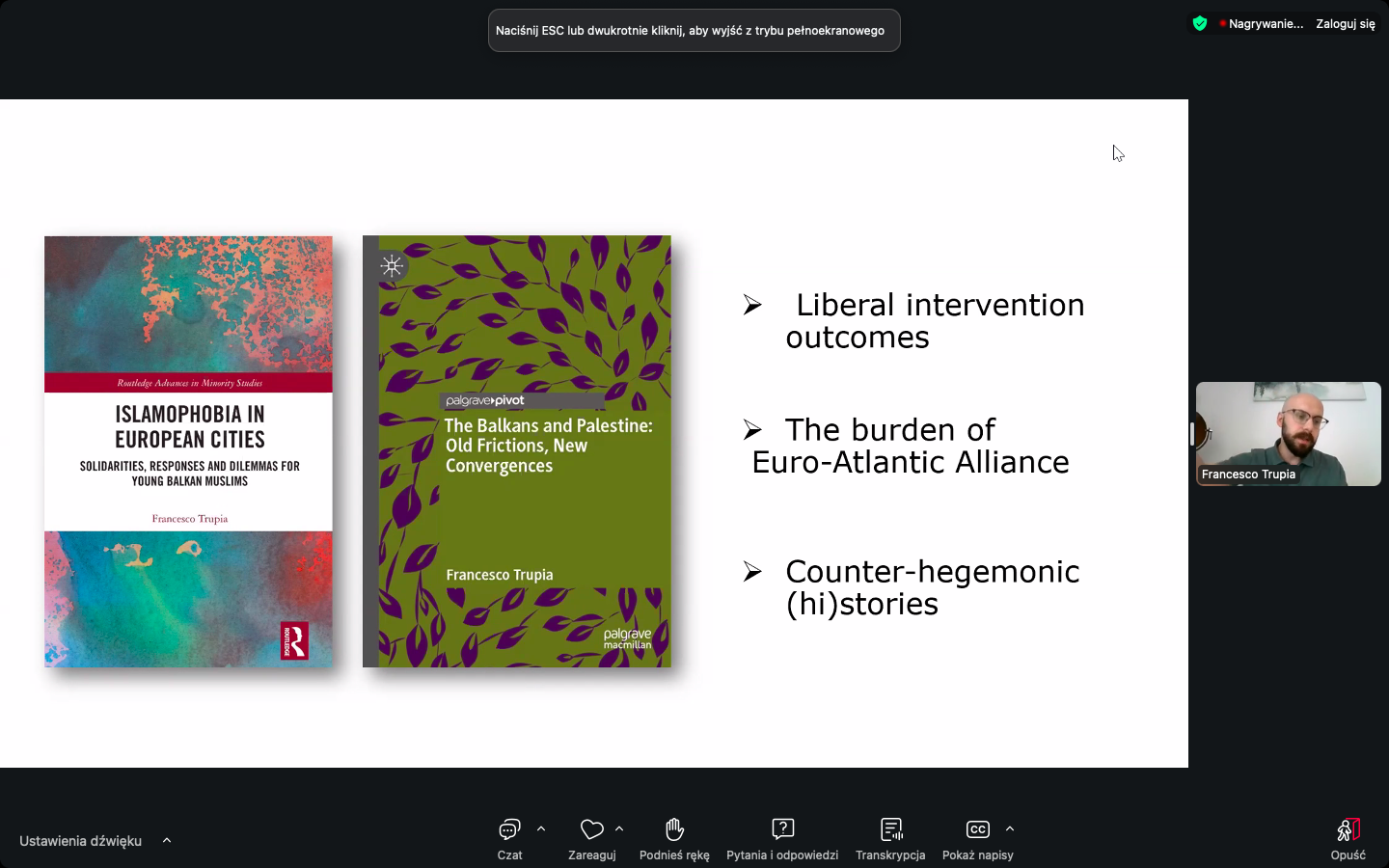Toggle captions with Pokaż napisy
The height and width of the screenshot is (868, 1389).
977,839
